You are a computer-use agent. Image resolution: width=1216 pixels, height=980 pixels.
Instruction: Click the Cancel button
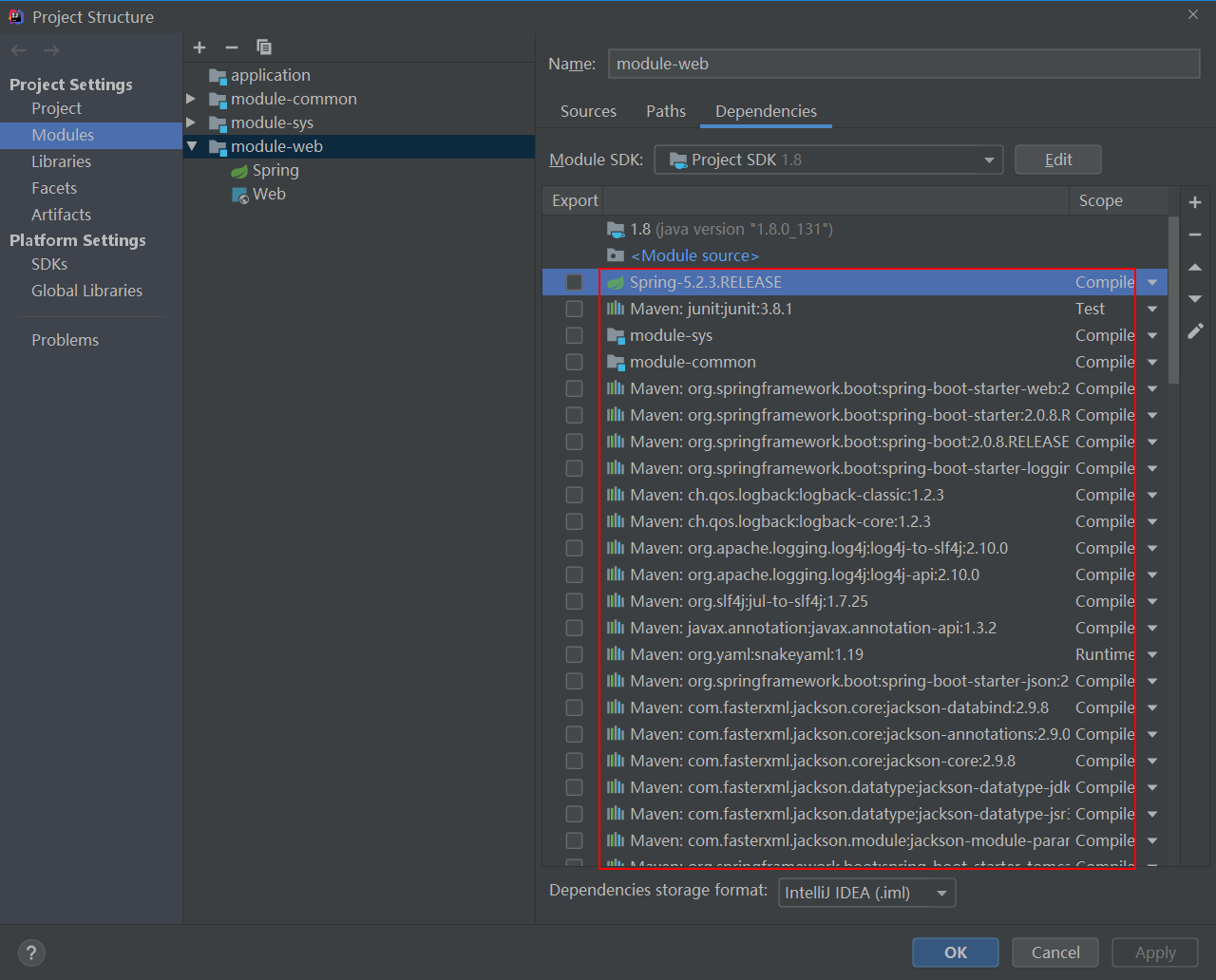[x=1055, y=952]
